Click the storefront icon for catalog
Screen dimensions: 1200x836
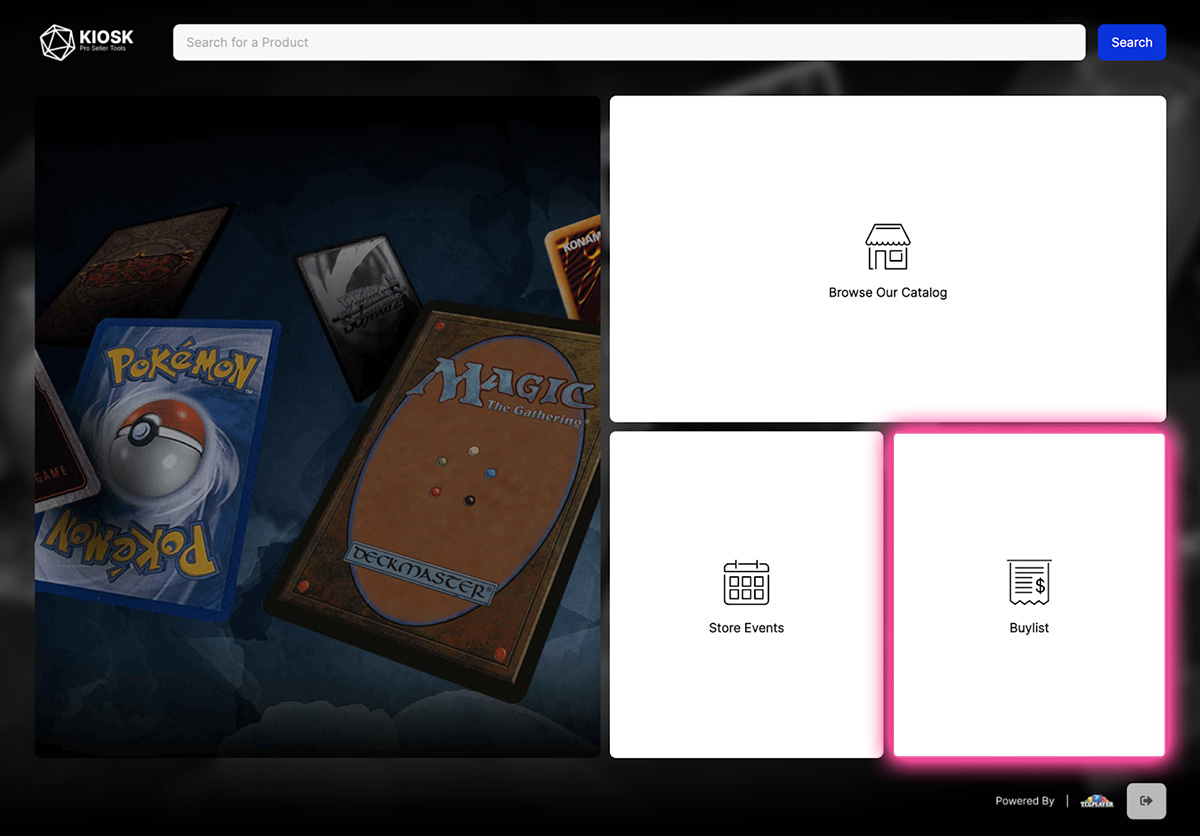pyautogui.click(x=888, y=247)
